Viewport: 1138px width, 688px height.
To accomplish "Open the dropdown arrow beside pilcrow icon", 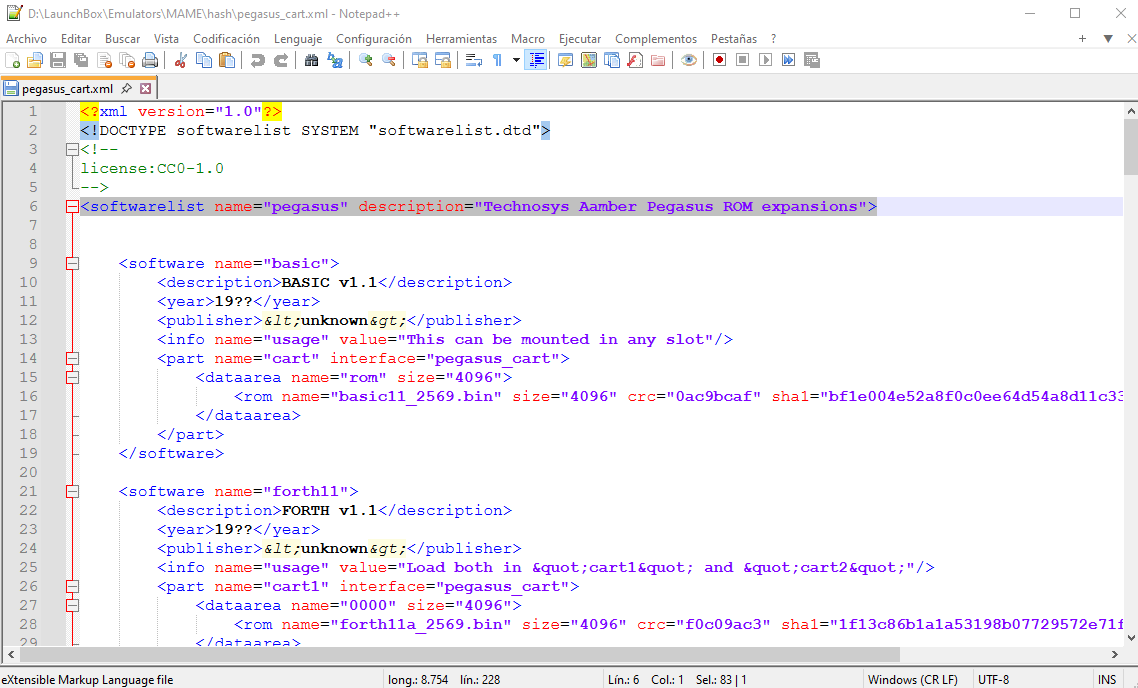I will 516,60.
